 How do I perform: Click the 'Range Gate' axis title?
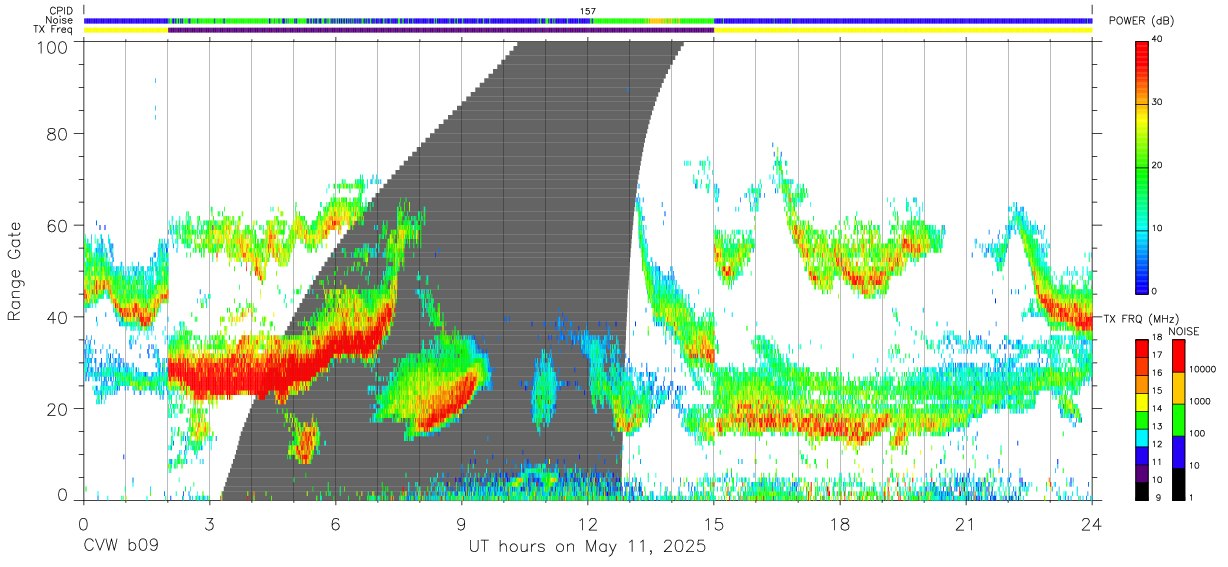coord(15,271)
